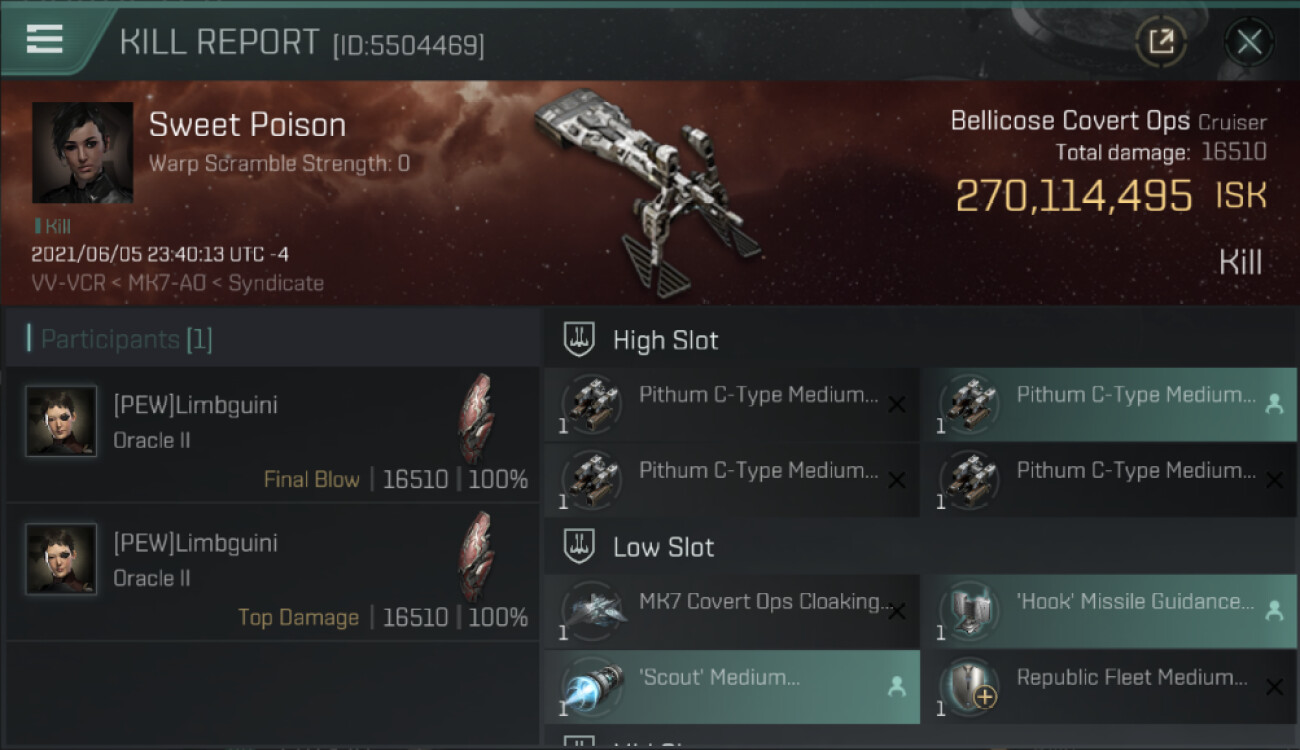The height and width of the screenshot is (750, 1300).
Task: Close the Kill Report window
Action: (x=1249, y=42)
